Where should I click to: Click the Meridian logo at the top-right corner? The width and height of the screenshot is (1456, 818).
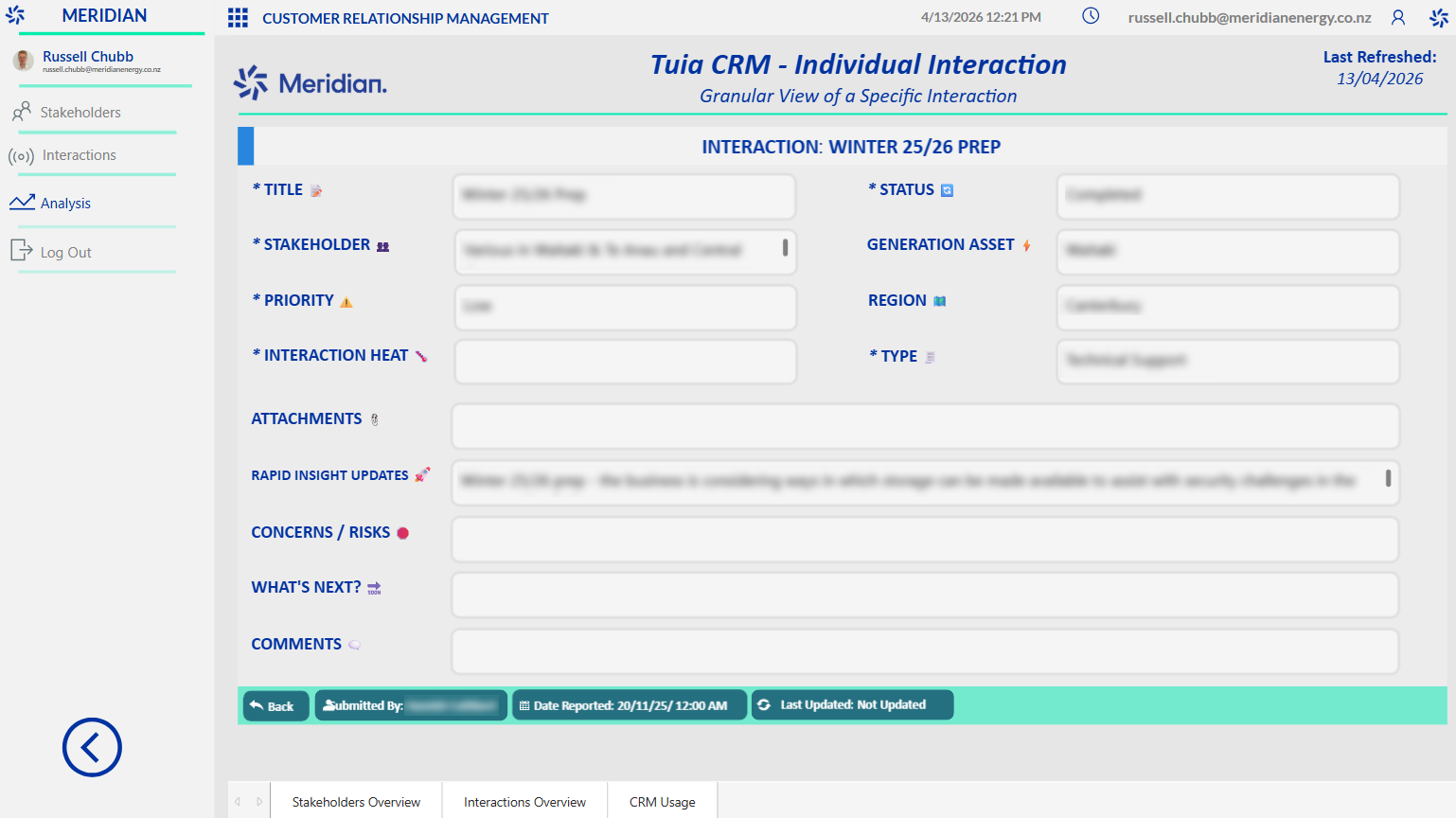(x=1439, y=17)
